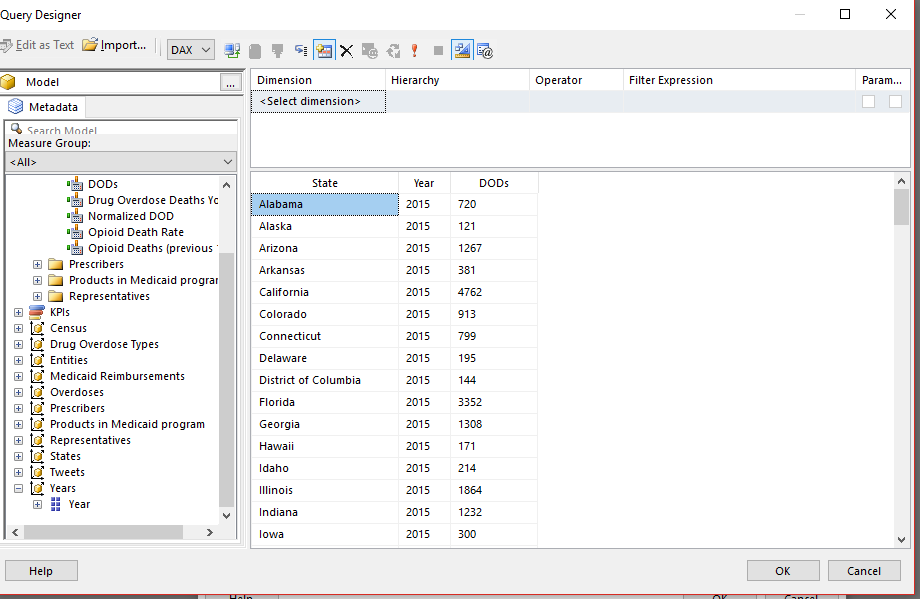The height and width of the screenshot is (599, 920).
Task: Click the DODs measure icon in tree
Action: click(75, 184)
